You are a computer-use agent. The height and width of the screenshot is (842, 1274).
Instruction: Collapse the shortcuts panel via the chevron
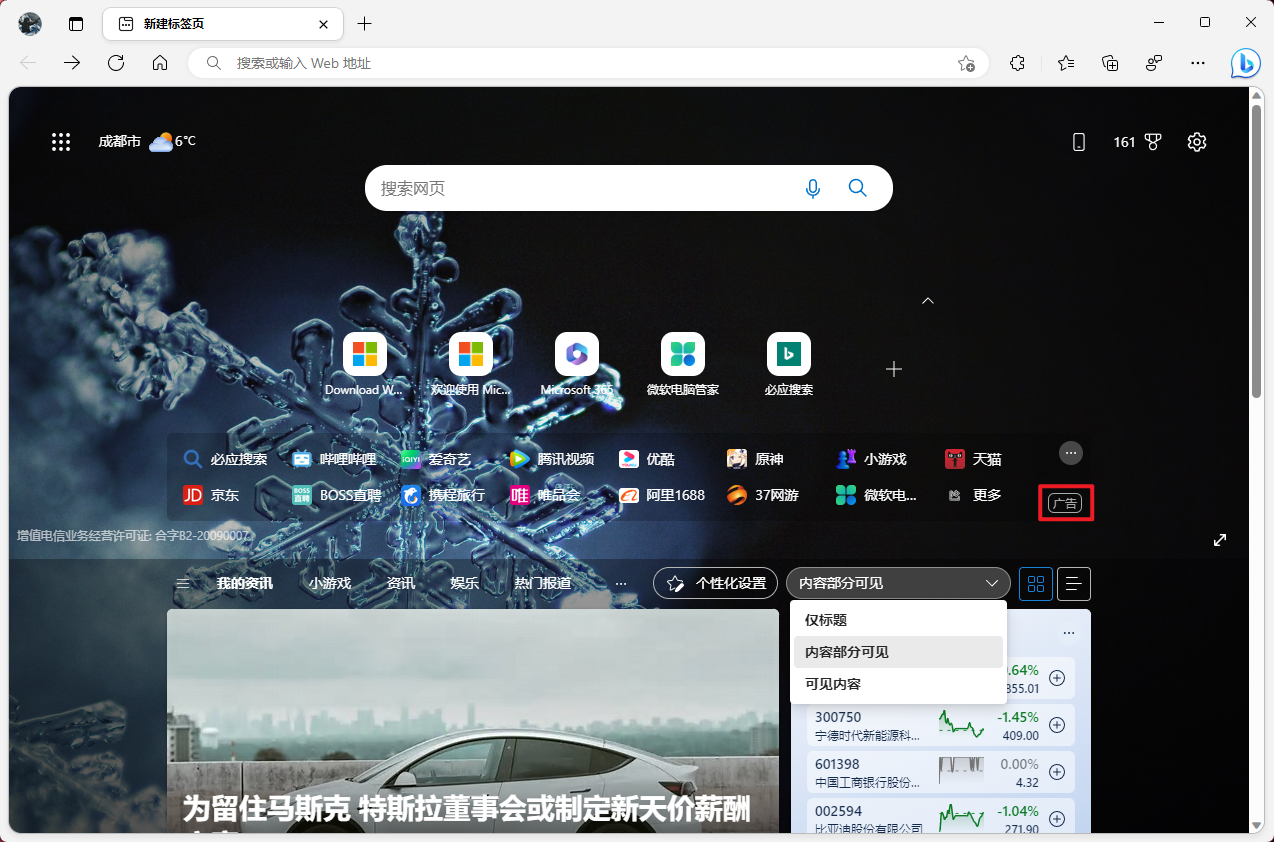pyautogui.click(x=927, y=299)
